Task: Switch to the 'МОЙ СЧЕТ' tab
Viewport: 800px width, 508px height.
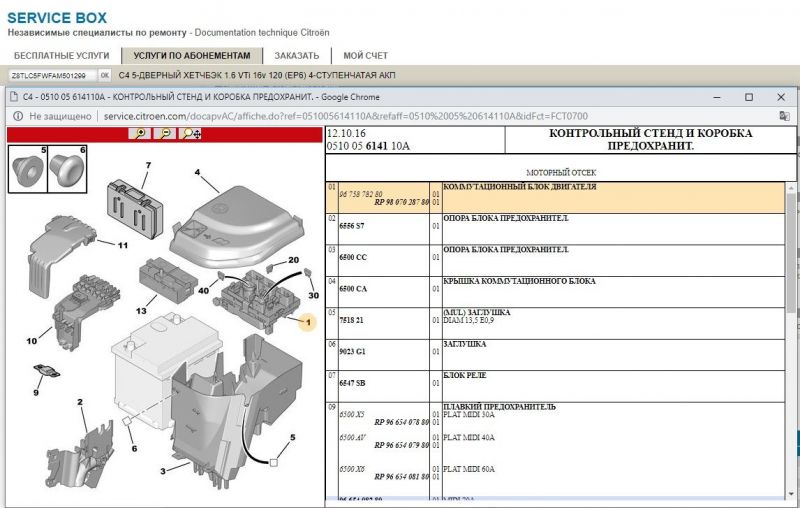Action: [365, 55]
